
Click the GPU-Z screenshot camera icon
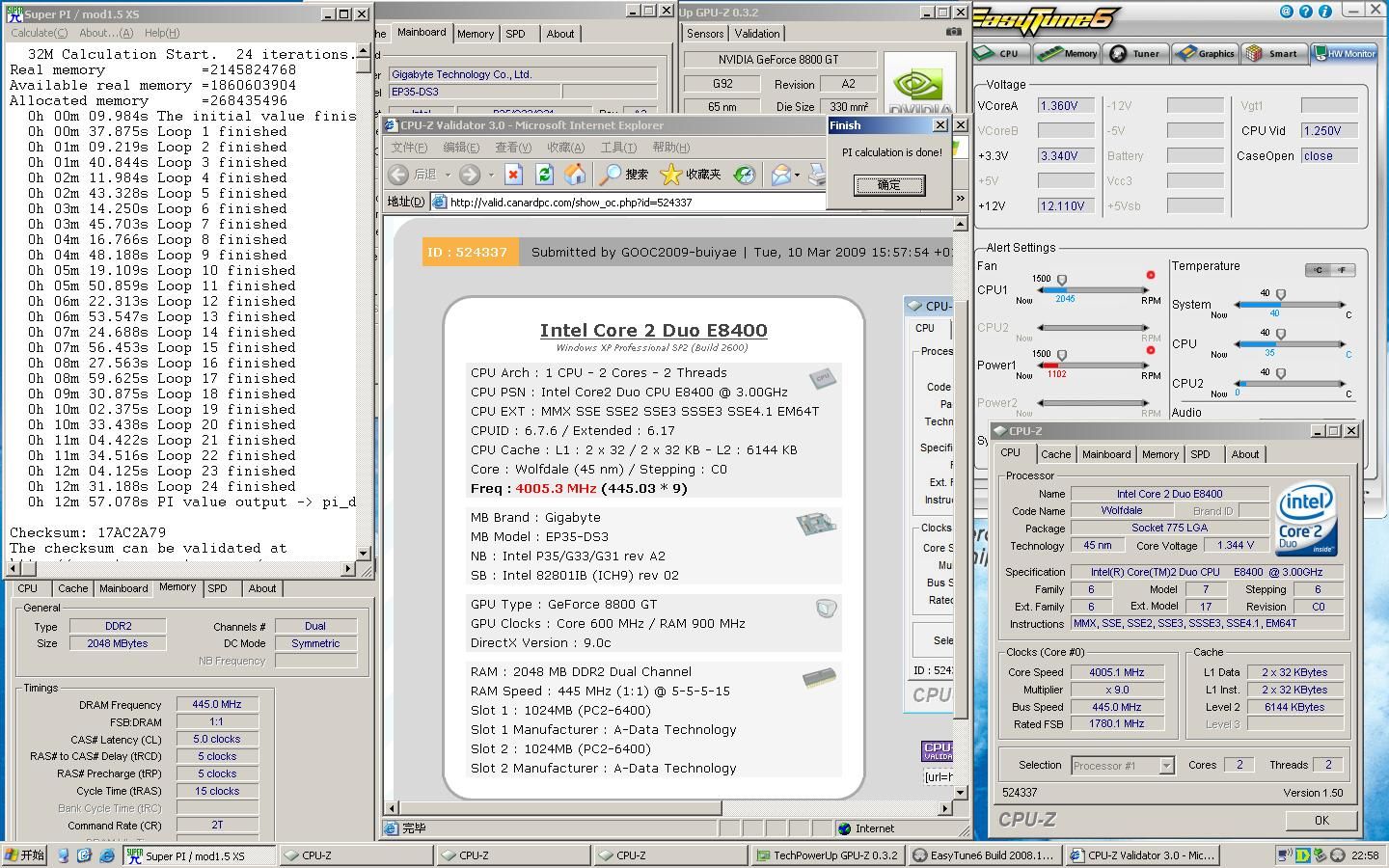(x=953, y=32)
